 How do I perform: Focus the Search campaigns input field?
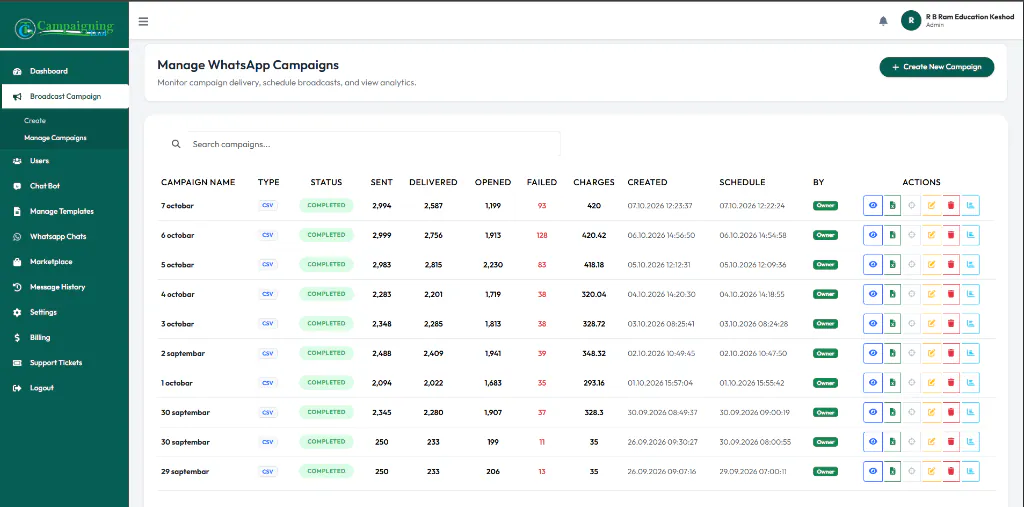[x=374, y=144]
